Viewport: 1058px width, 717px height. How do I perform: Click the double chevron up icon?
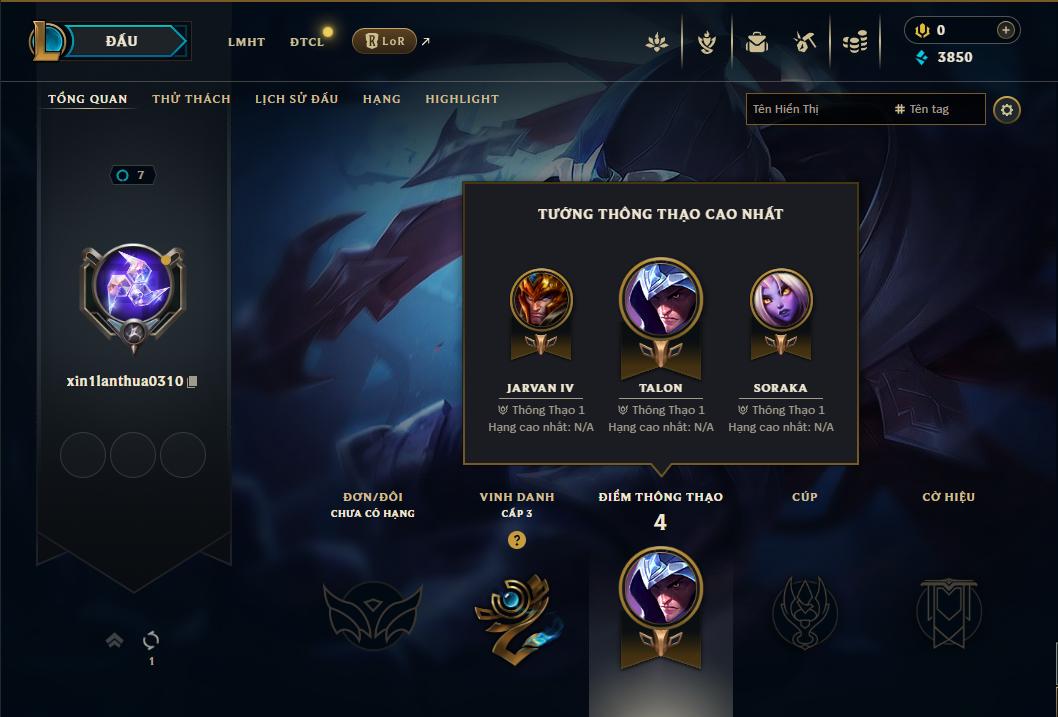[x=115, y=640]
